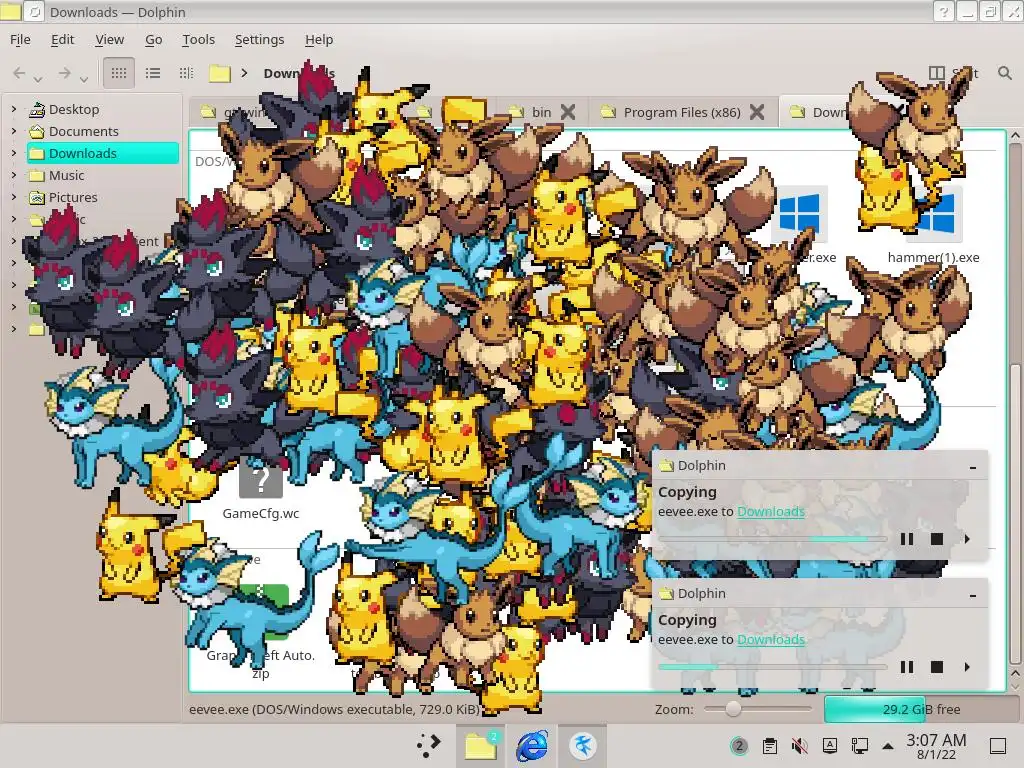Select the GameCfg.wc file icon
This screenshot has width=1024, height=768.
pyautogui.click(x=261, y=482)
